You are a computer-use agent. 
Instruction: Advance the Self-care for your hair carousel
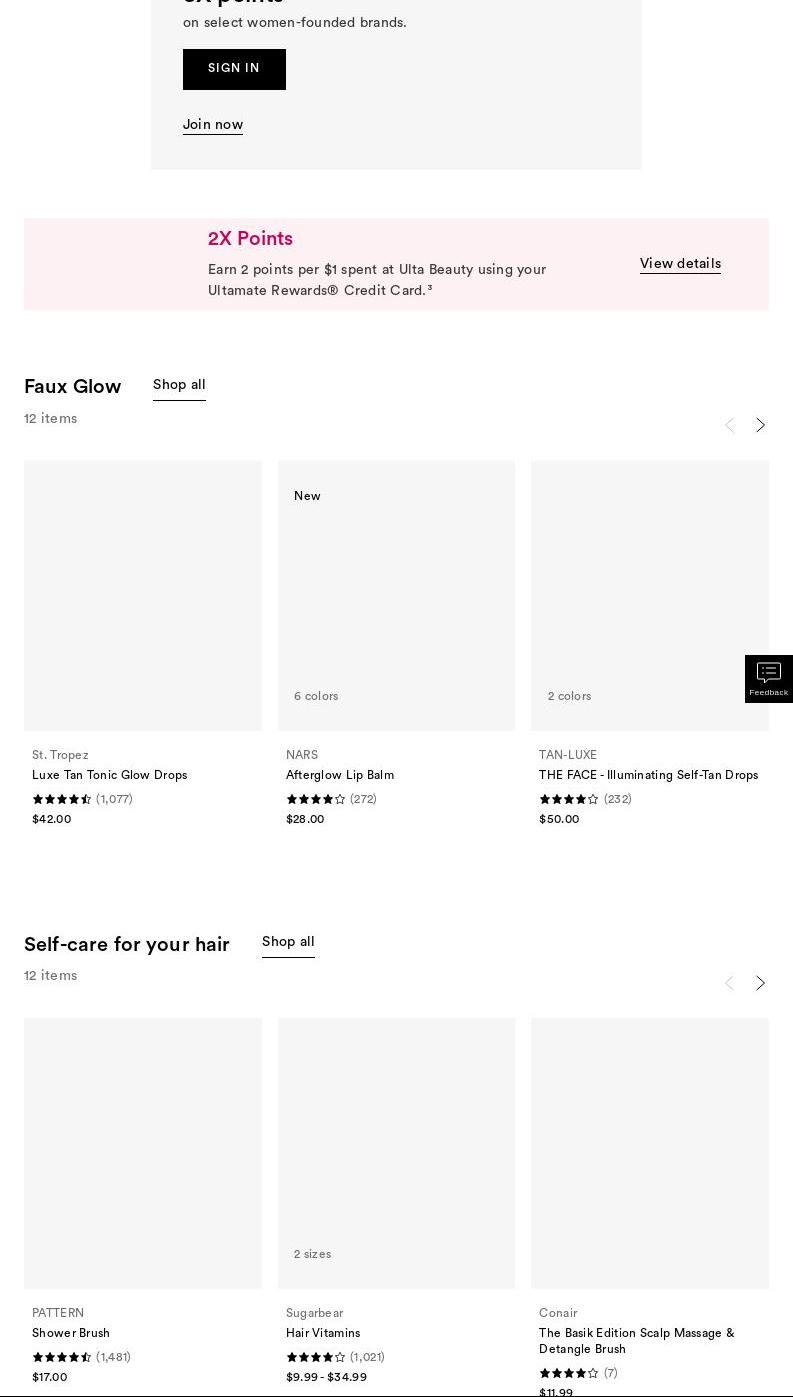pyautogui.click(x=760, y=984)
